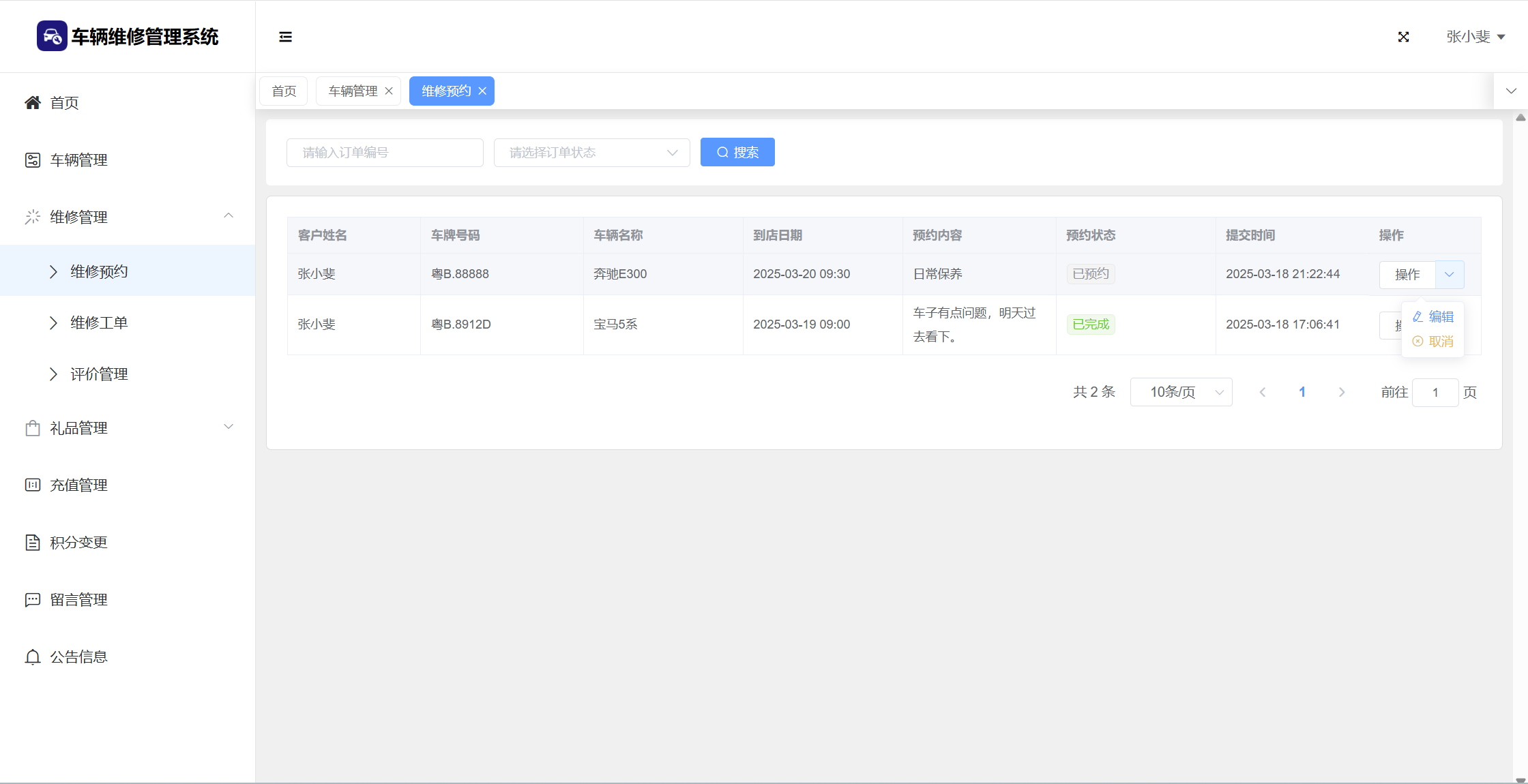Select 编辑 in the action menu

[x=1434, y=317]
